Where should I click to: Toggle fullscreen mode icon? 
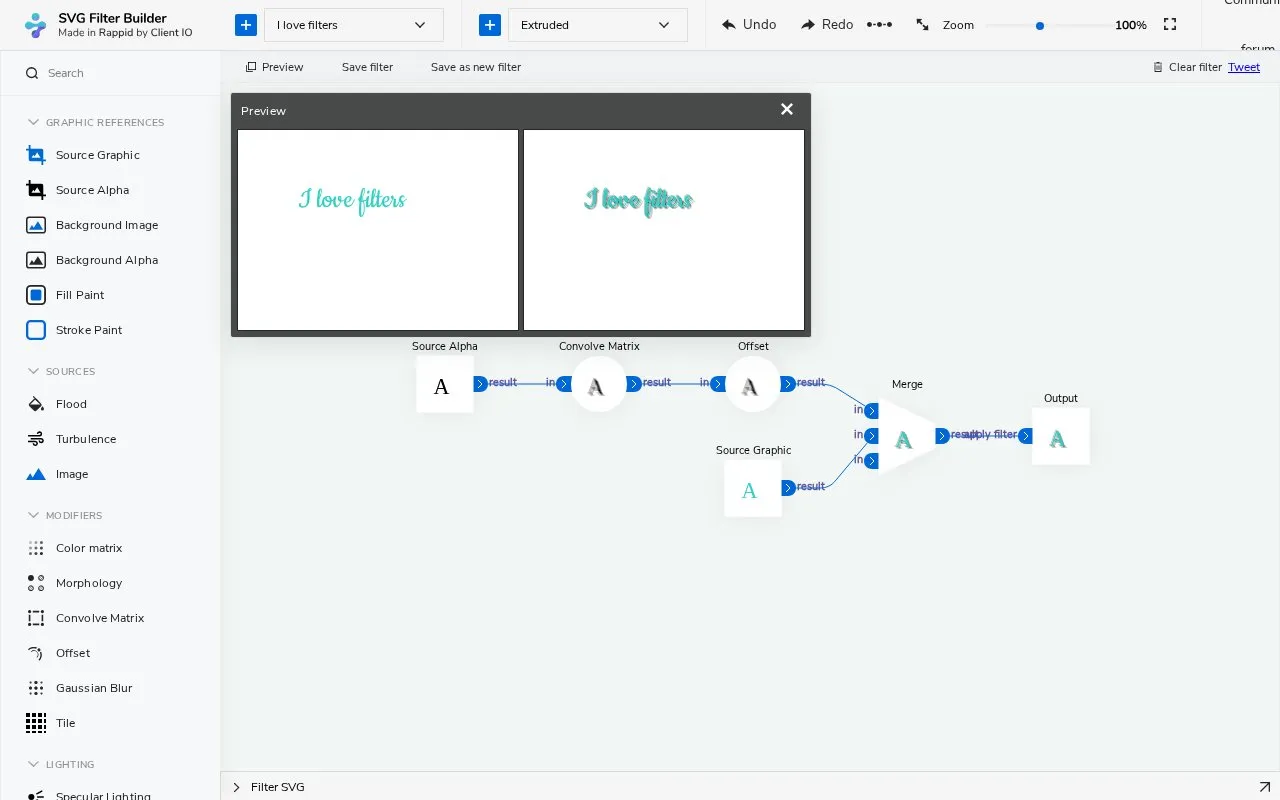(x=1170, y=25)
